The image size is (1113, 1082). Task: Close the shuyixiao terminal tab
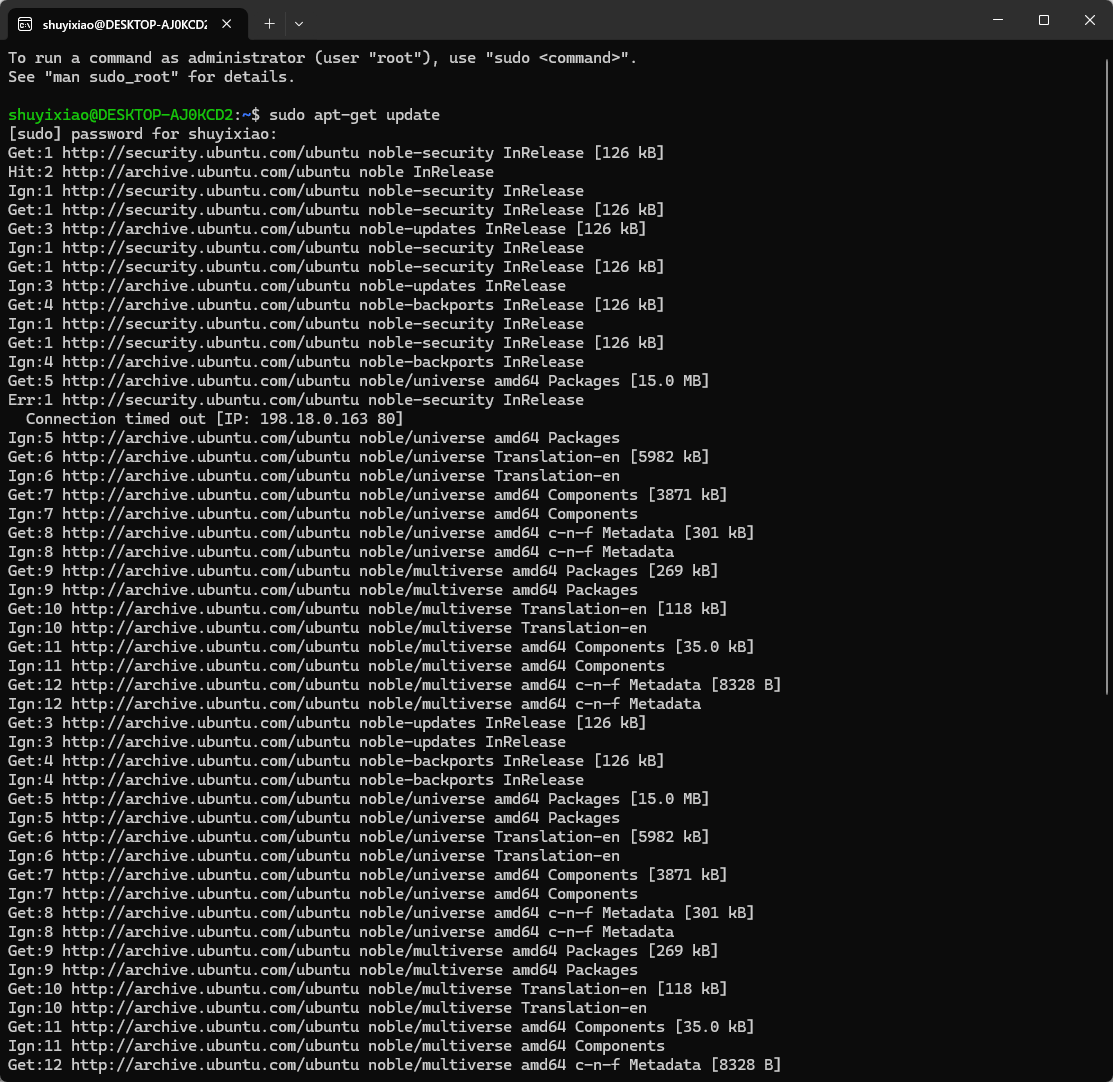coord(226,24)
